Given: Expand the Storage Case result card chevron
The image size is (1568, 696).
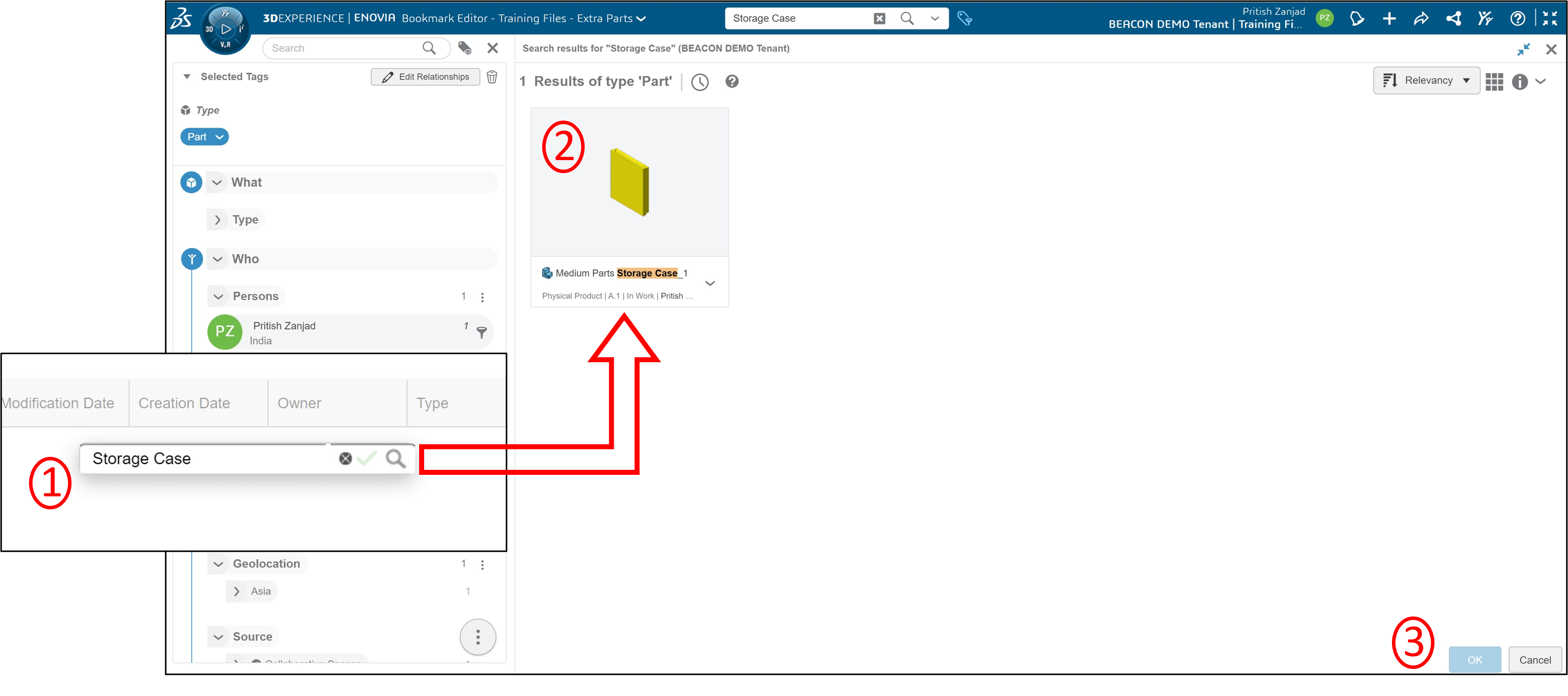Looking at the screenshot, I should coord(710,283).
